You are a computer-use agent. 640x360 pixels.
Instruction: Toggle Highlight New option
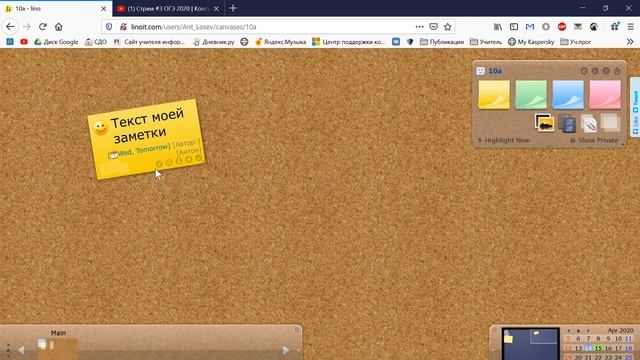click(x=504, y=140)
